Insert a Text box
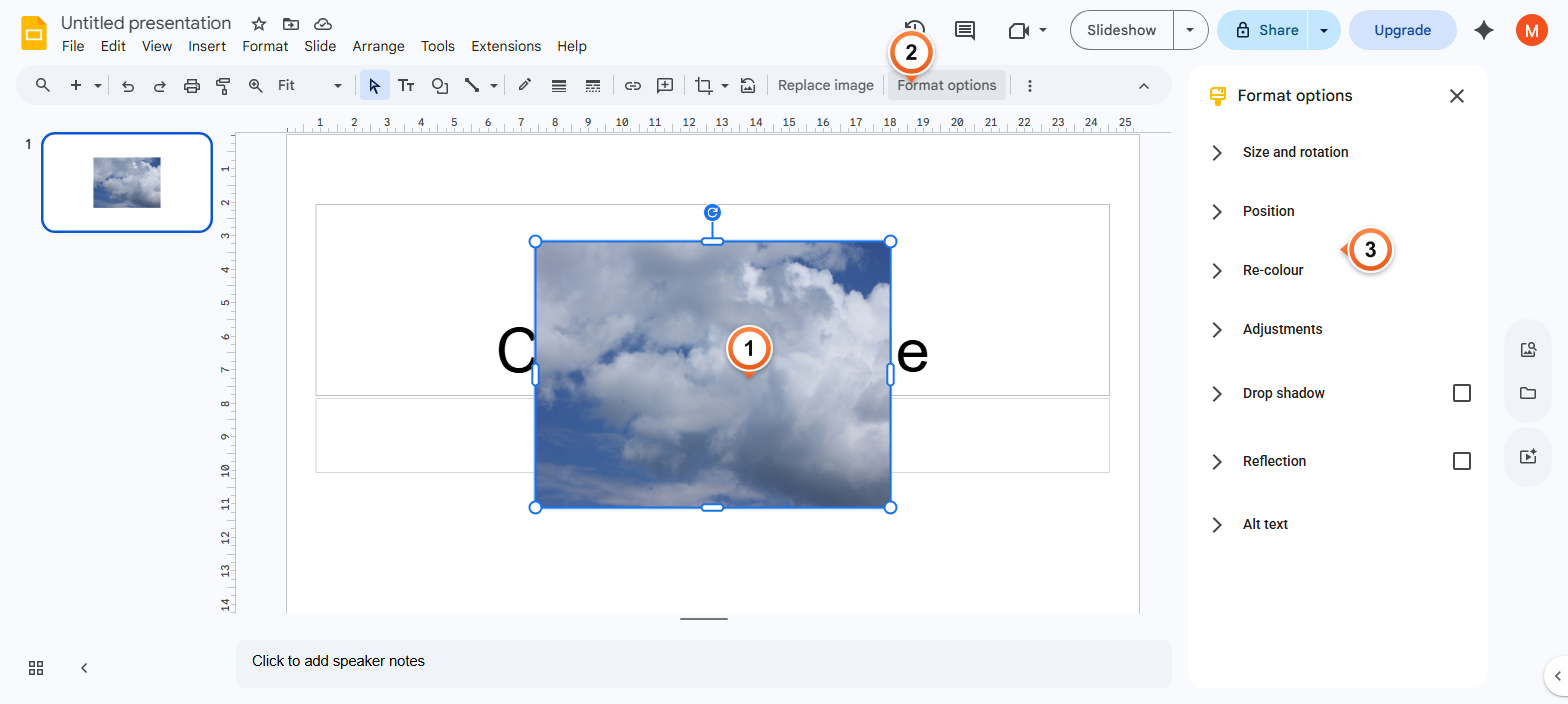This screenshot has width=1568, height=704. click(x=406, y=85)
